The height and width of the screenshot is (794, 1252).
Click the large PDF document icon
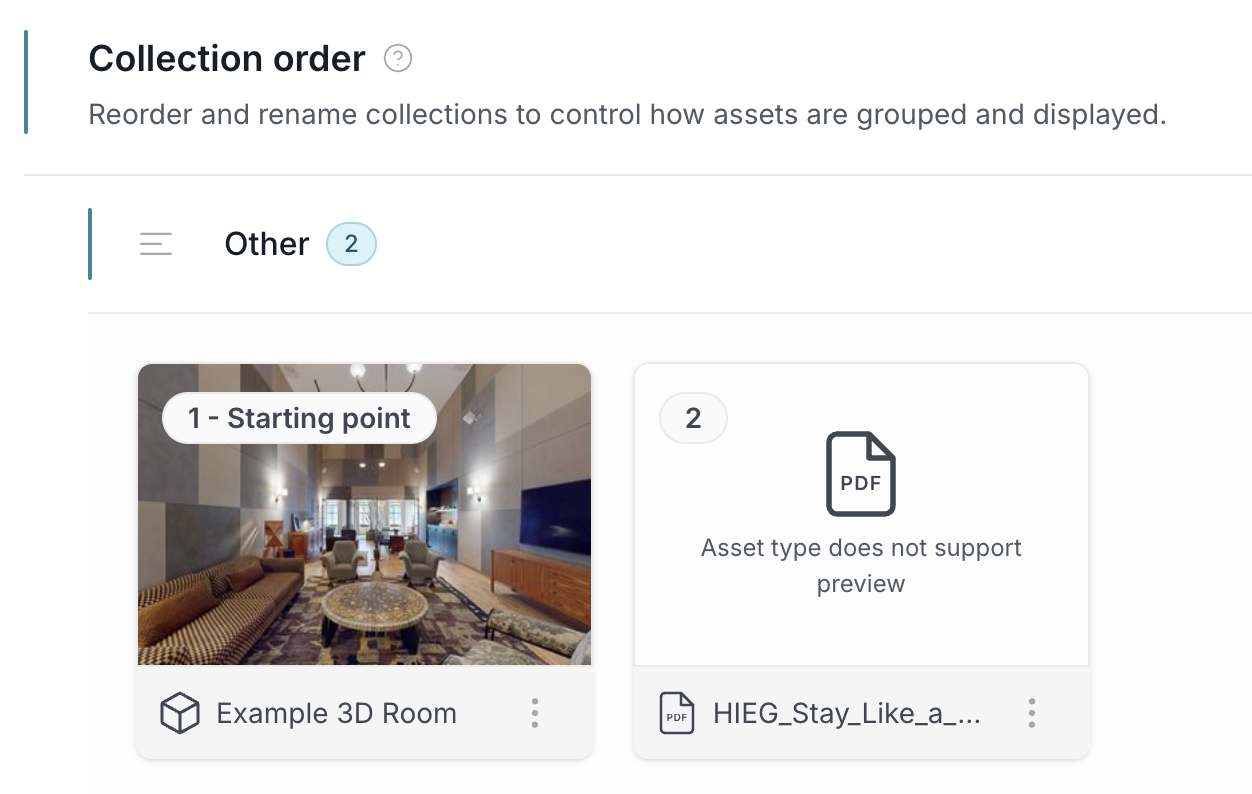coord(861,474)
